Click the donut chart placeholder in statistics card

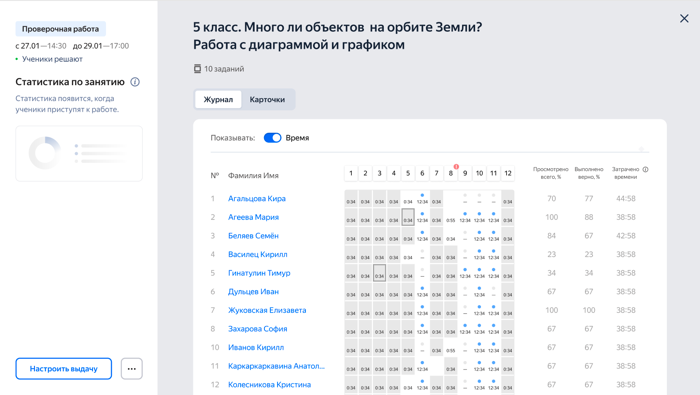[45, 153]
